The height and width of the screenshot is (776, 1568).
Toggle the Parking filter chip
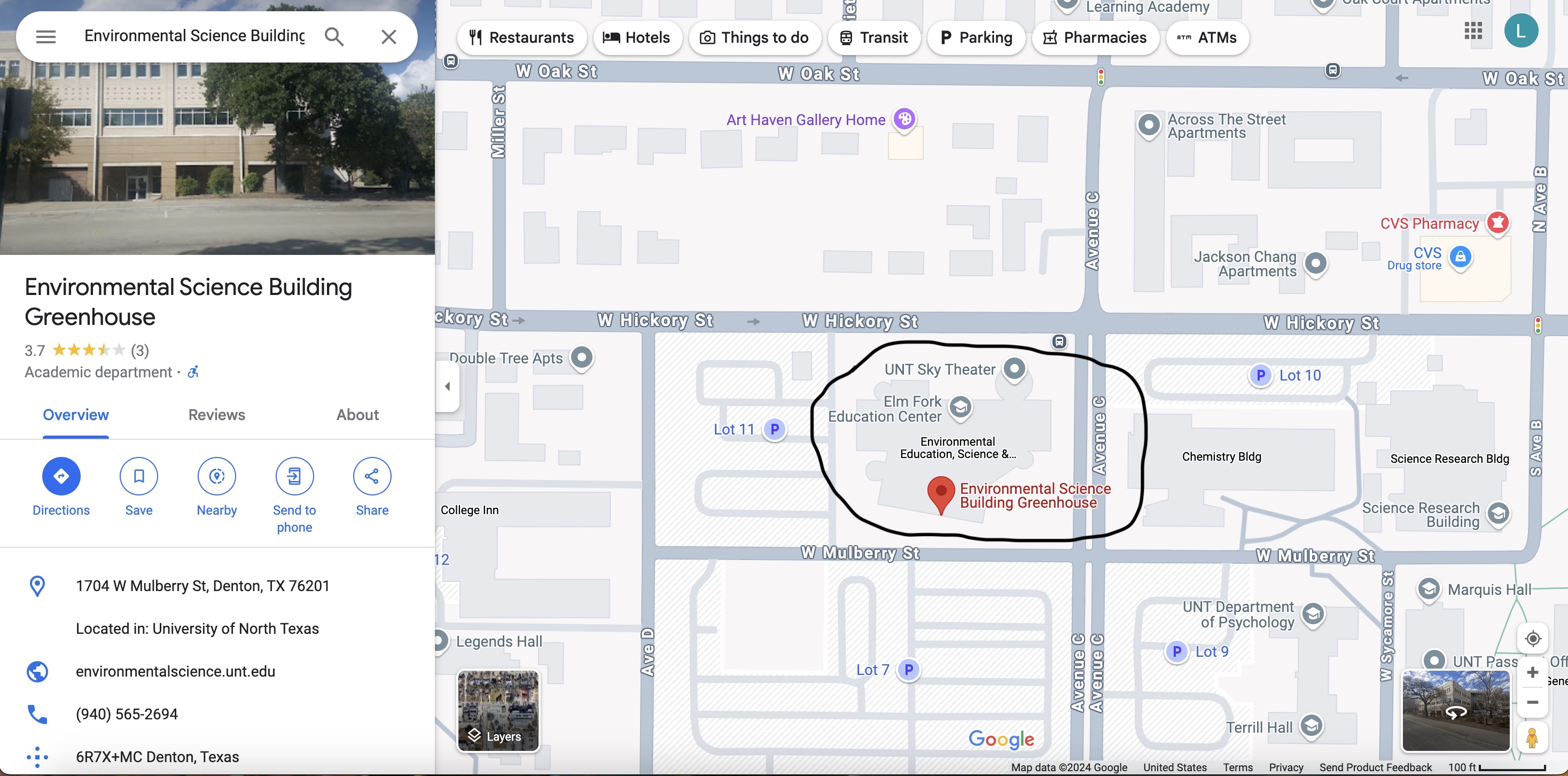977,37
